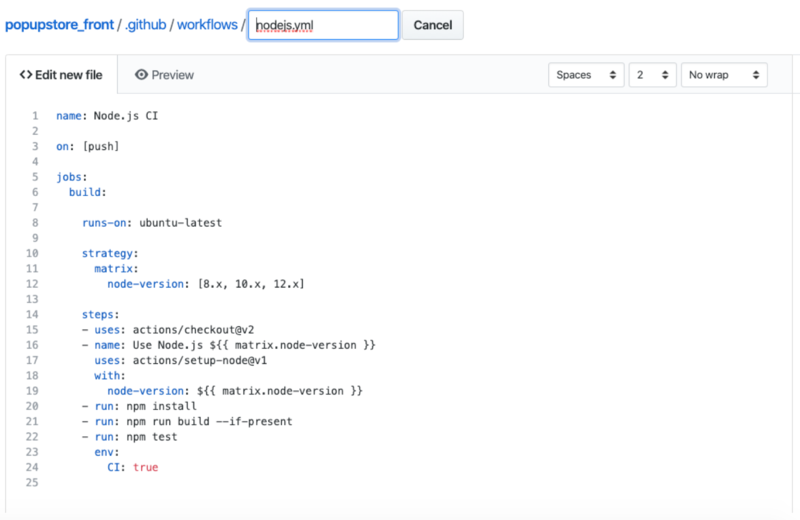800x520 pixels.
Task: Open the workflows folder breadcrumb
Action: point(207,25)
